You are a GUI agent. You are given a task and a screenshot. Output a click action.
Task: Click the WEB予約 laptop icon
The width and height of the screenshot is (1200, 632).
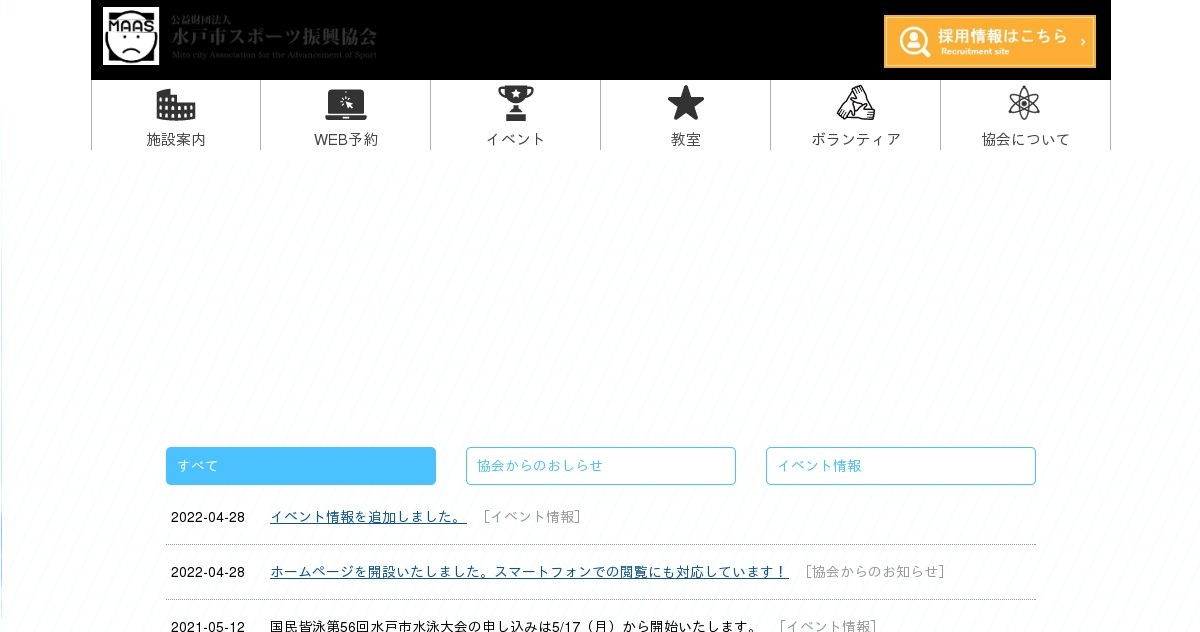click(x=346, y=104)
